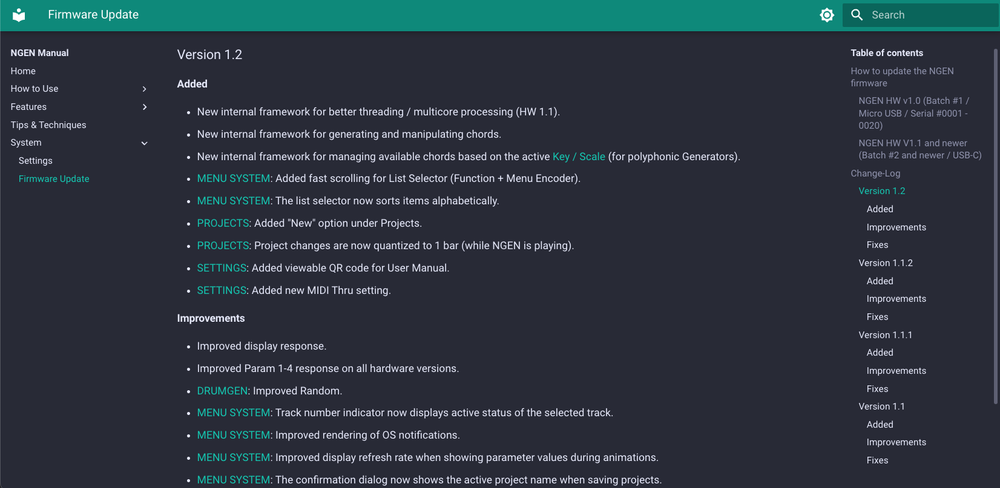Open PROJECTS link about "New" option
Viewport: 1000px width, 488px height.
[x=223, y=223]
